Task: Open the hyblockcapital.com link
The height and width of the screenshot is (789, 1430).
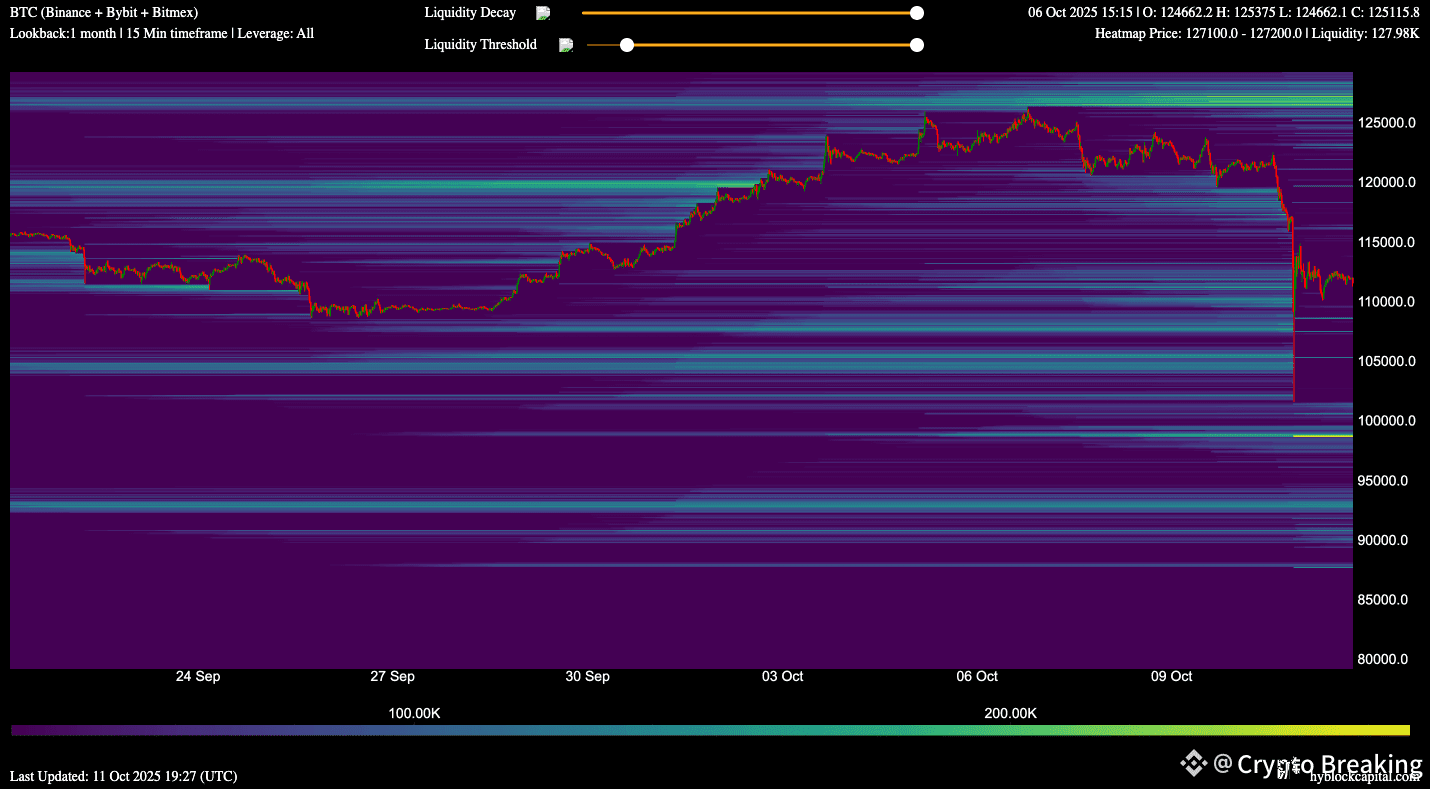Action: [1364, 776]
